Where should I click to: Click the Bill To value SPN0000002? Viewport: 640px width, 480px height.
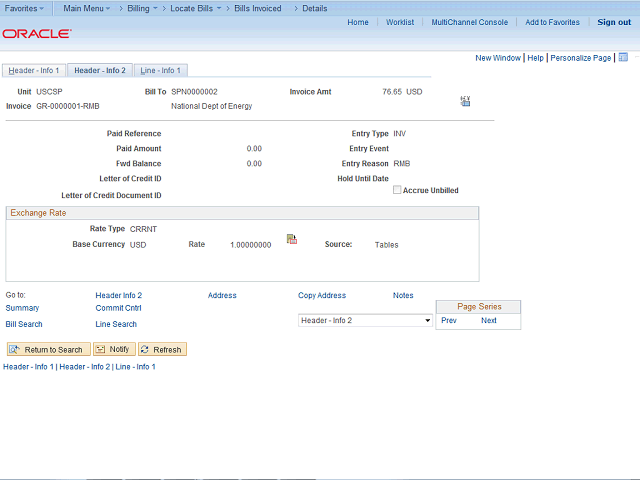click(x=194, y=92)
